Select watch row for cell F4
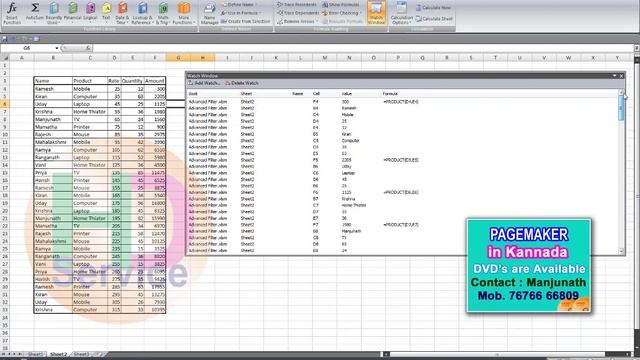This screenshot has width=640, height=360. [403, 102]
